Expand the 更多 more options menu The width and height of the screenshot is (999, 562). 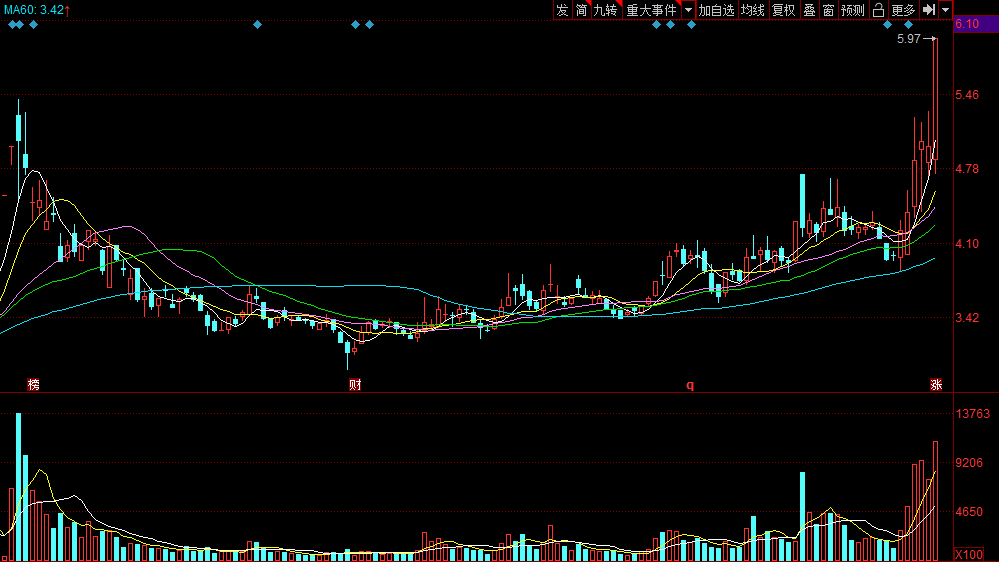tap(903, 10)
